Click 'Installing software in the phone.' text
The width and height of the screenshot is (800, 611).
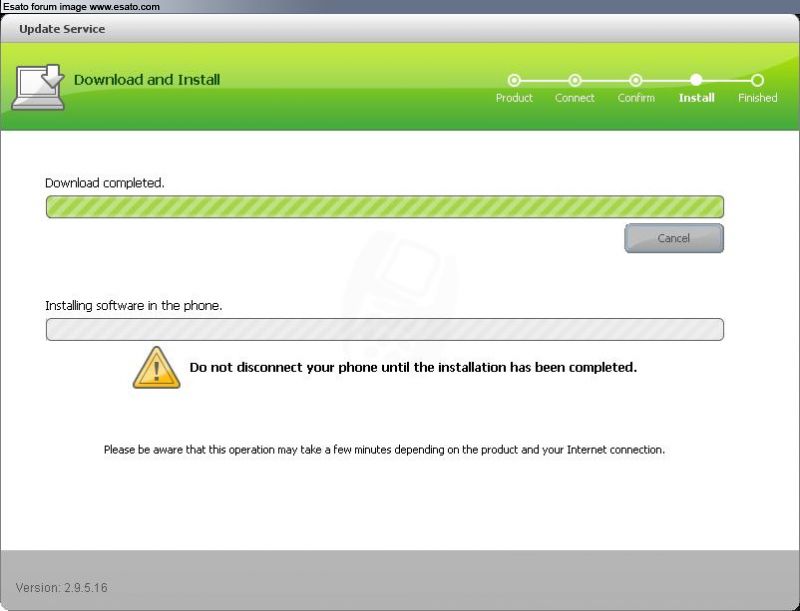[134, 306]
